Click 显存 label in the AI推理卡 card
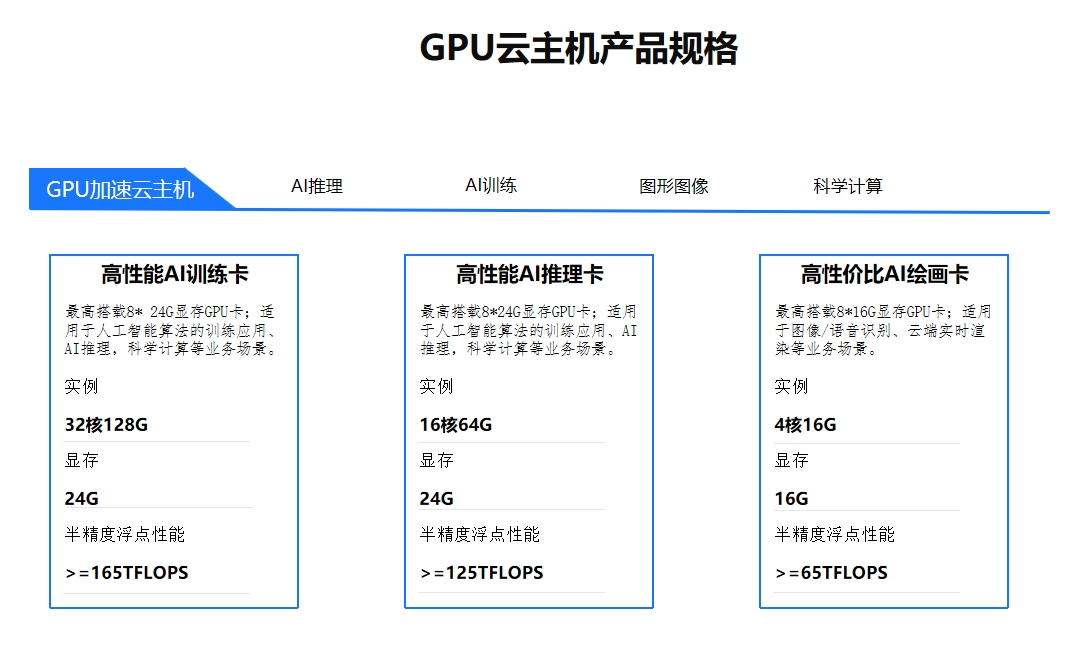 tap(436, 460)
